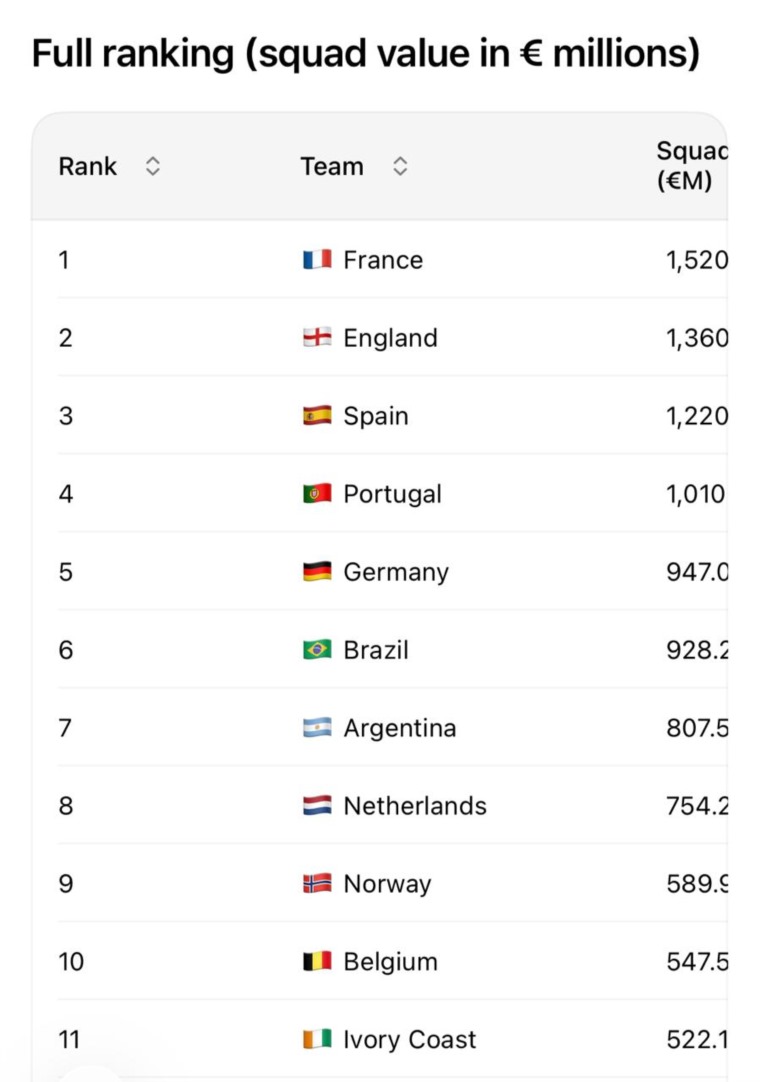Click the England flag icon

point(317,337)
